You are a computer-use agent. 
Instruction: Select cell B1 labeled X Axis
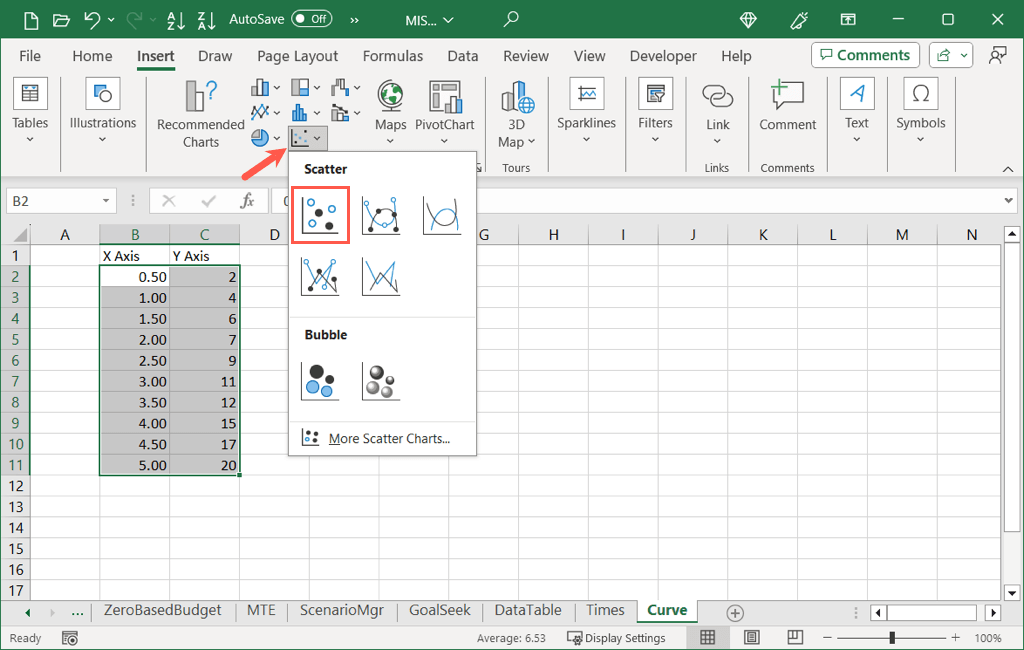point(134,256)
